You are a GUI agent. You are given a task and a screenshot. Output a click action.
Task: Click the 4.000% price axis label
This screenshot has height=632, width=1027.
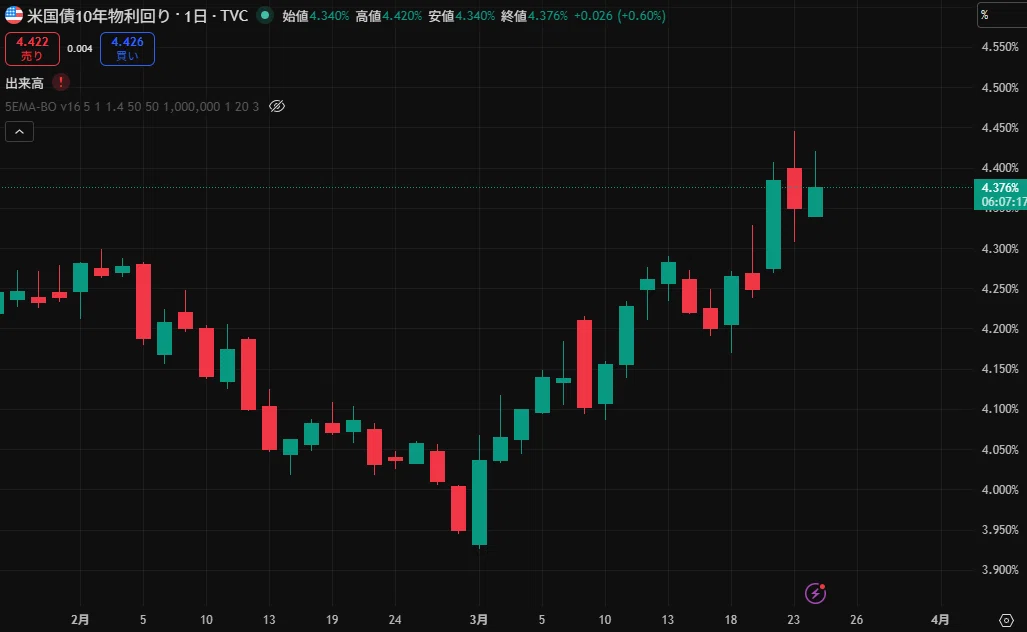tap(1000, 490)
